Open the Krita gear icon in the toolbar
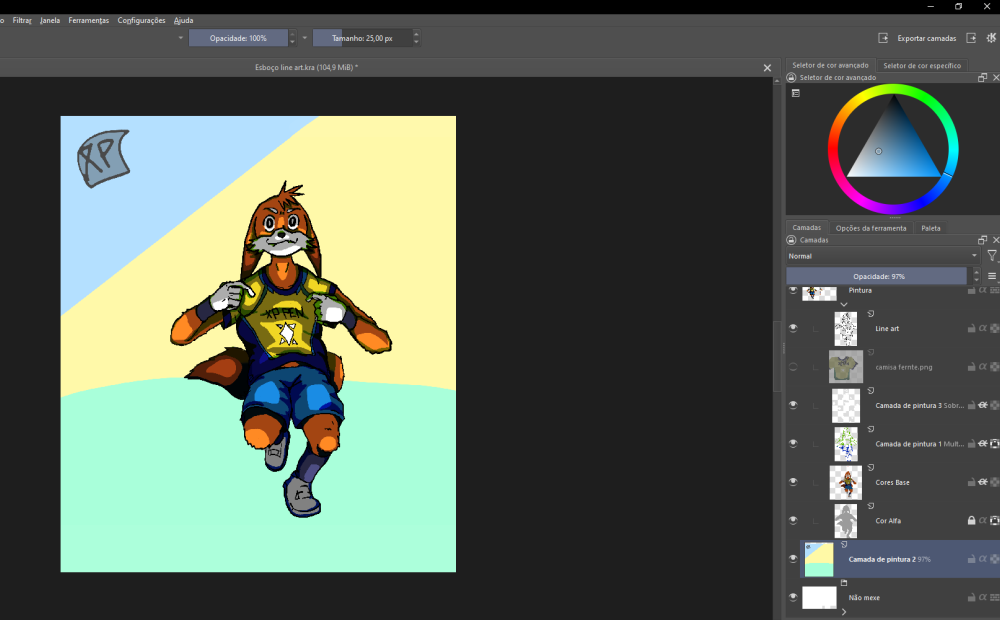1000x620 pixels. point(992,38)
